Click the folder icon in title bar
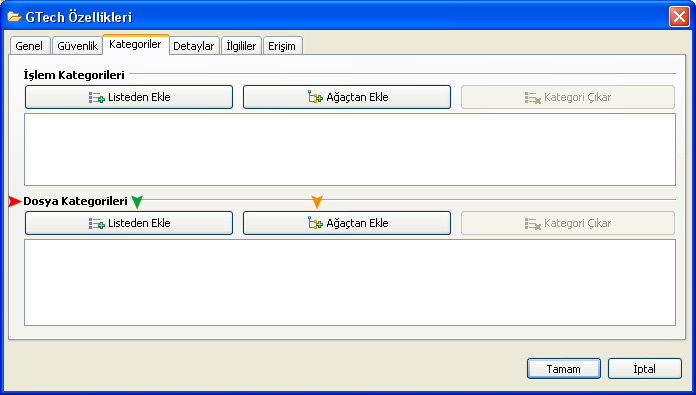The image size is (696, 395). click(14, 17)
